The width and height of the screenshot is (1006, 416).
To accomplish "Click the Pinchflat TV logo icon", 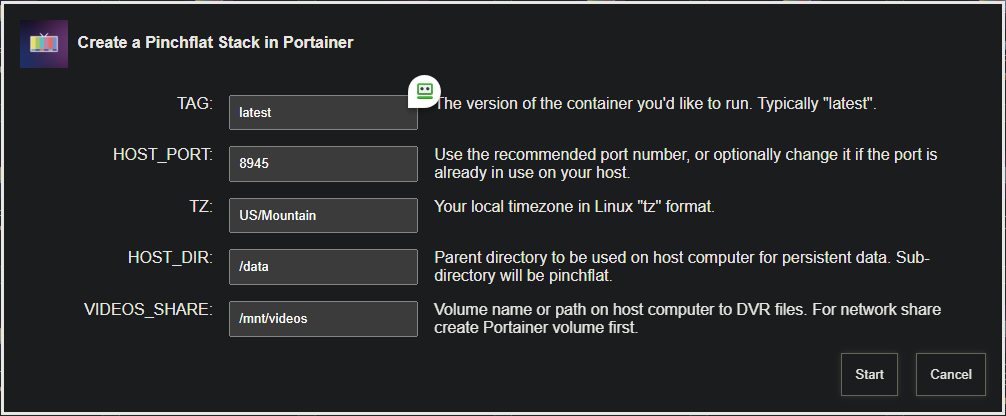I will pos(43,43).
